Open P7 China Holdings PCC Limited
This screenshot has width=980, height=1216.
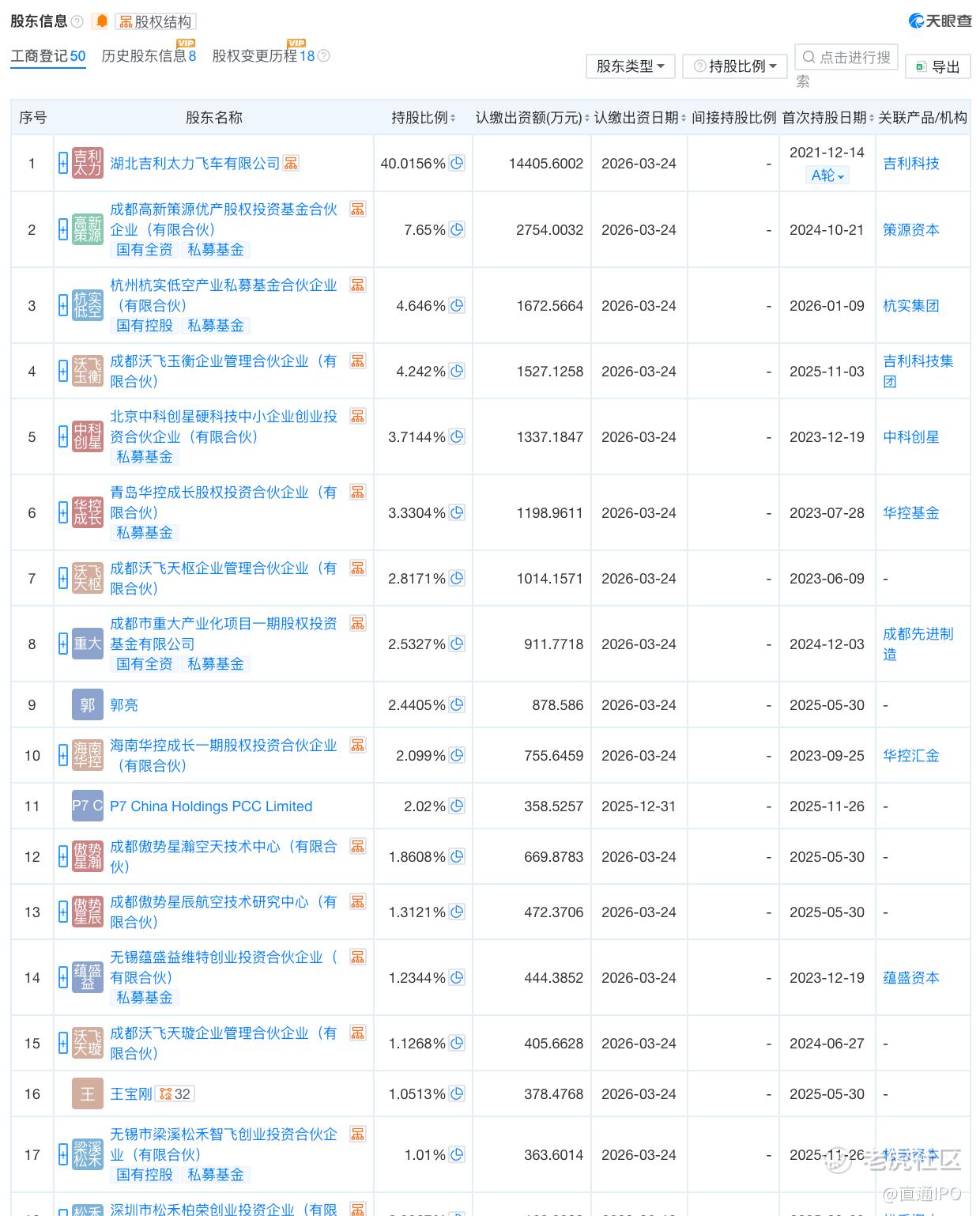coord(211,806)
